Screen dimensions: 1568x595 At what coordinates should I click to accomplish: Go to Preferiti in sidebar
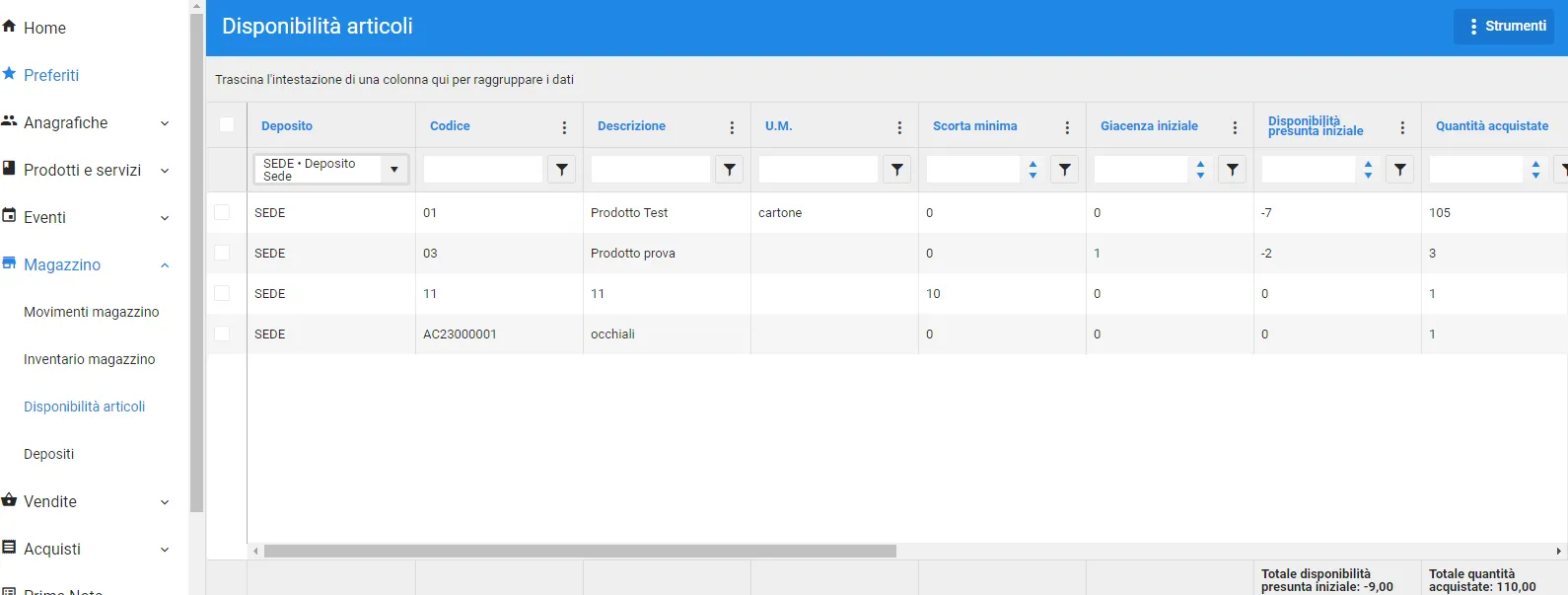point(51,75)
